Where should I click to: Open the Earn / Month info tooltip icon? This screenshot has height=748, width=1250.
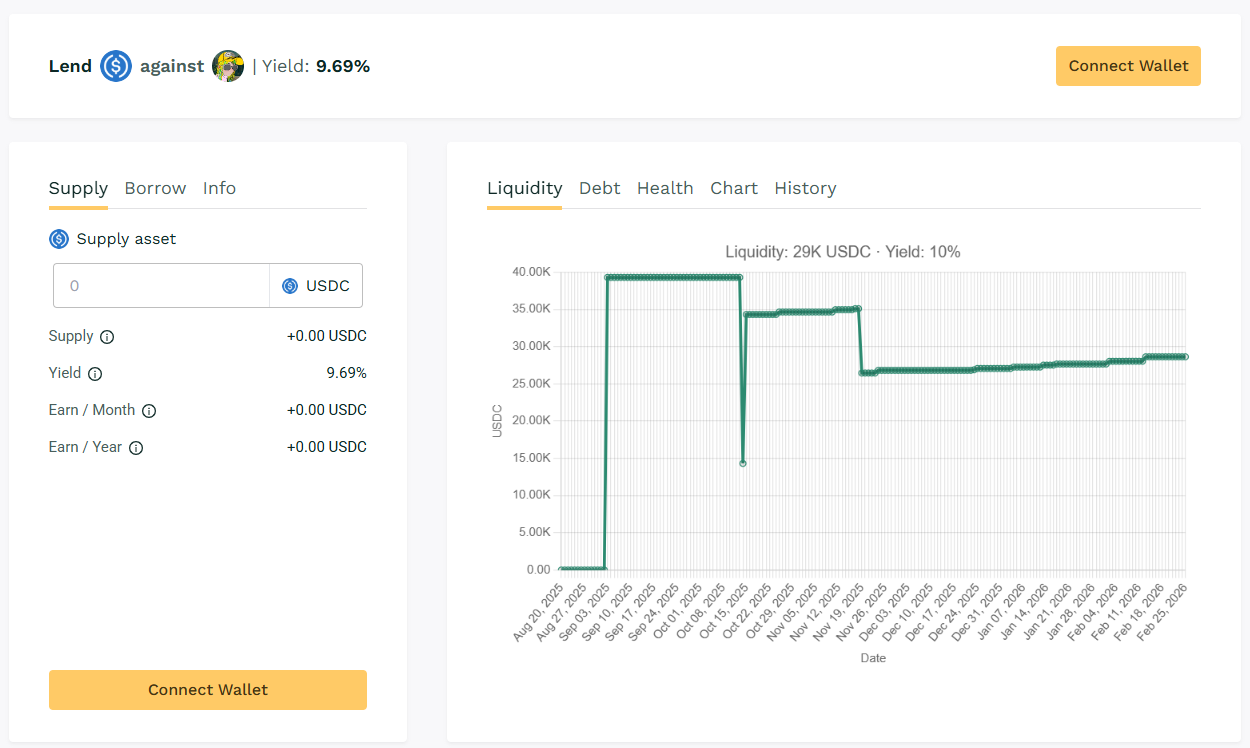pos(149,411)
